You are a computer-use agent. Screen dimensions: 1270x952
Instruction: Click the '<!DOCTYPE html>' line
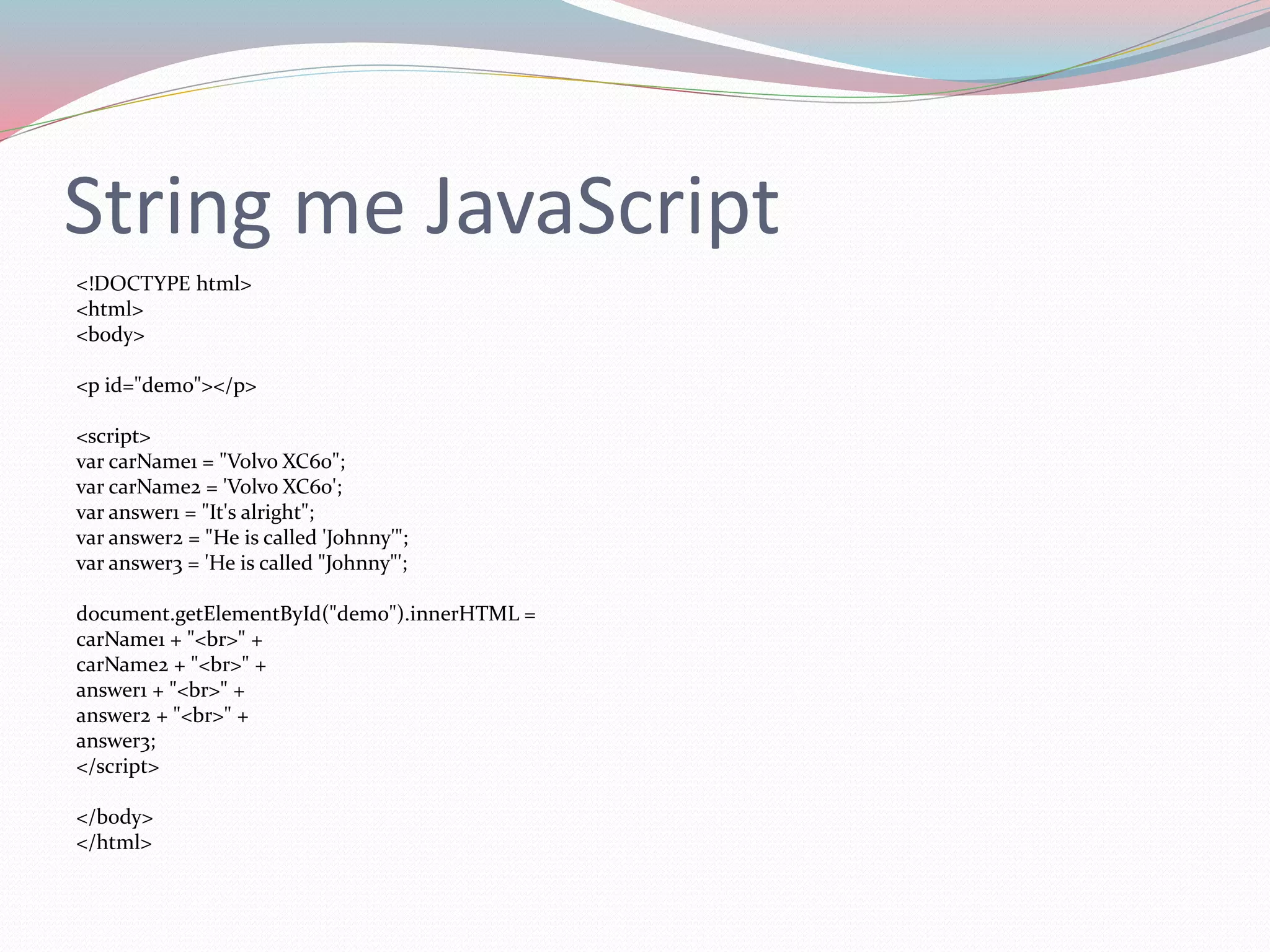(x=164, y=284)
